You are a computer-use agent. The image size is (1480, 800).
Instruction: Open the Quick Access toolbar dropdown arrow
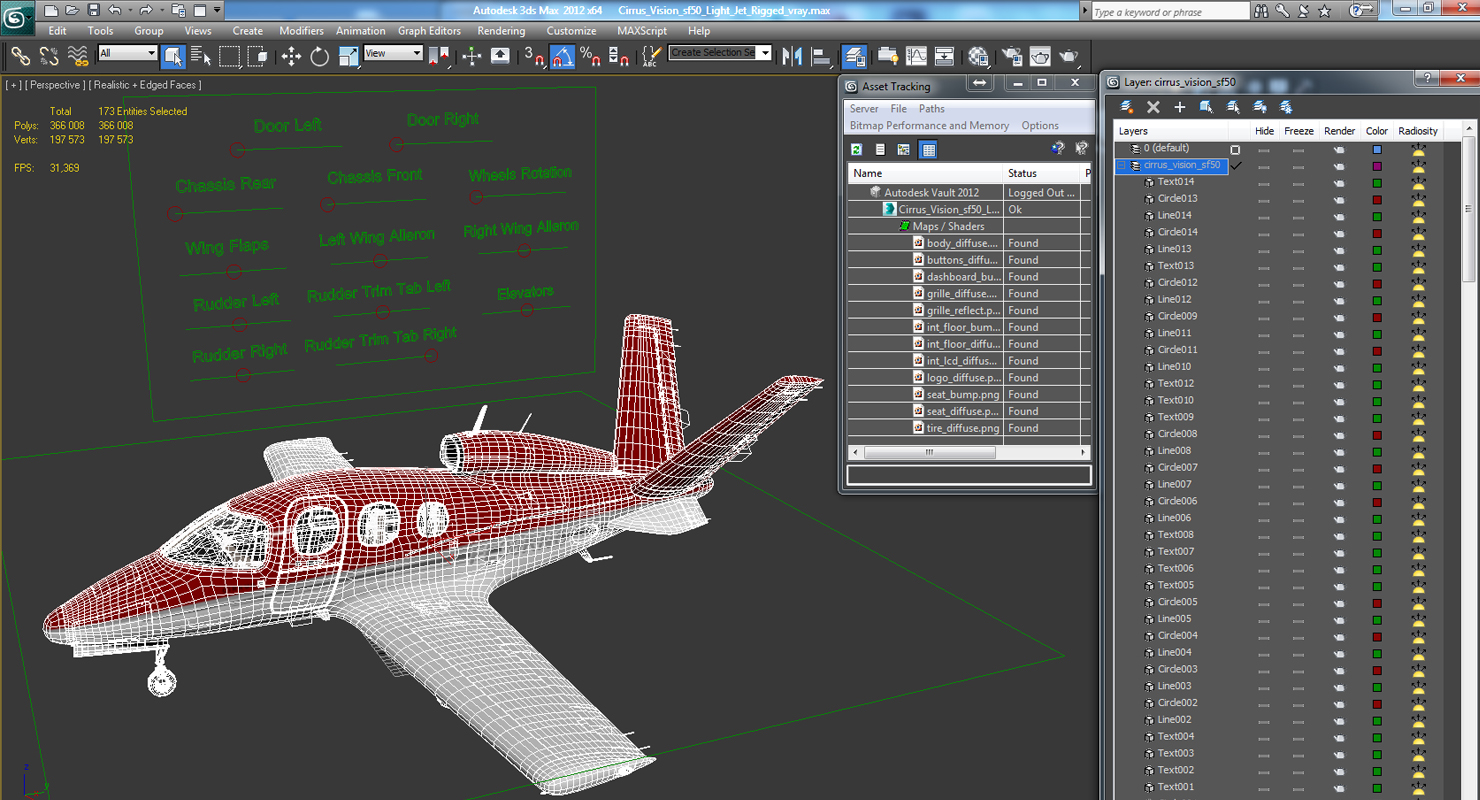217,10
